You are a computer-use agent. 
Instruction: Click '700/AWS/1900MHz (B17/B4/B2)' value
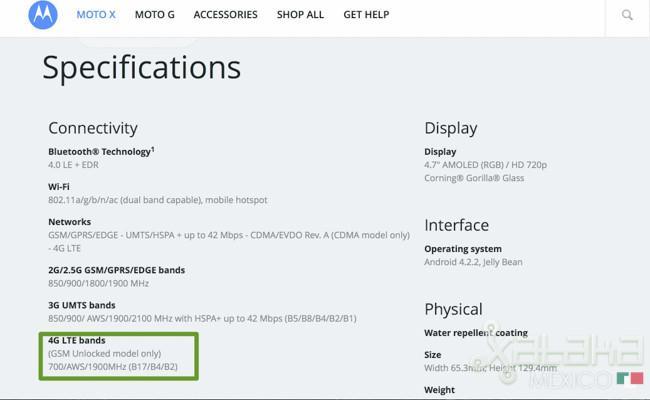(113, 367)
